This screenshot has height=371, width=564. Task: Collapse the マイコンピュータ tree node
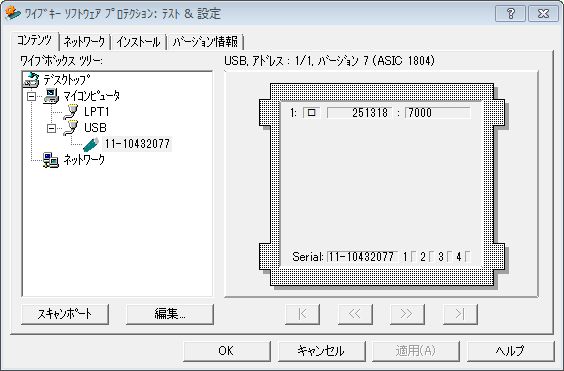(32, 96)
